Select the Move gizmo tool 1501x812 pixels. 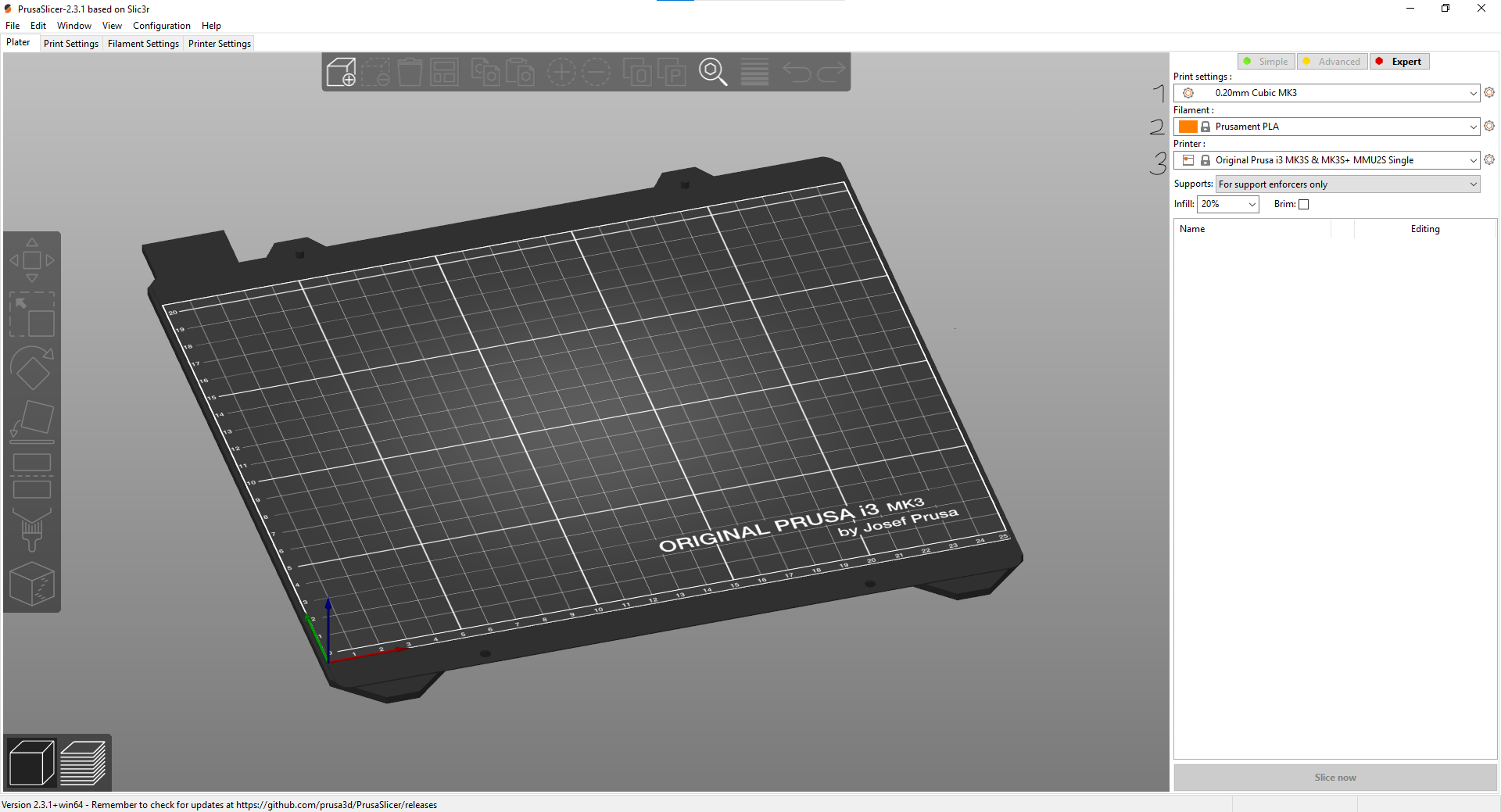click(32, 260)
